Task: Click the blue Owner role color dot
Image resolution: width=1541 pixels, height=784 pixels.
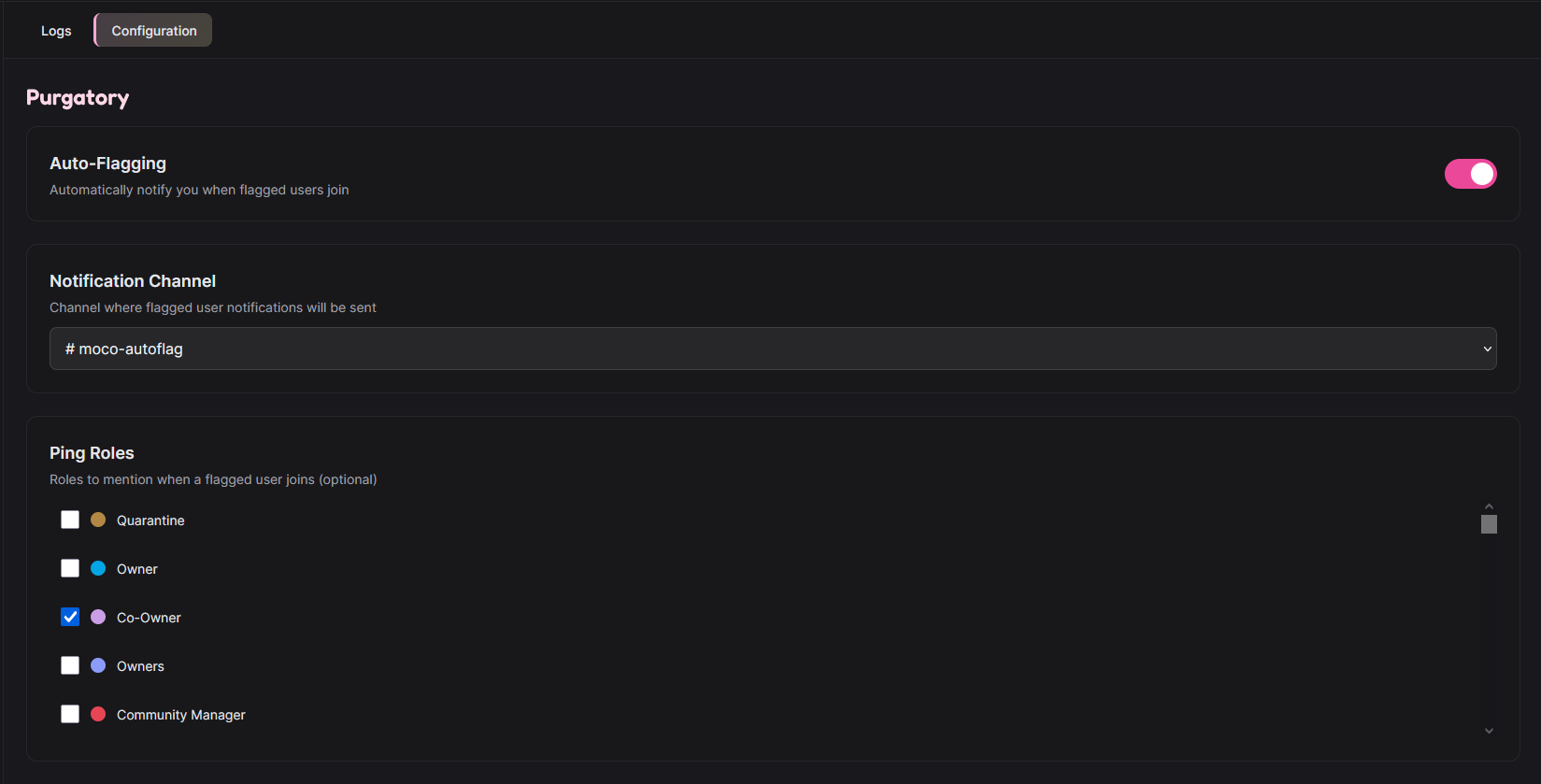Action: [x=98, y=568]
